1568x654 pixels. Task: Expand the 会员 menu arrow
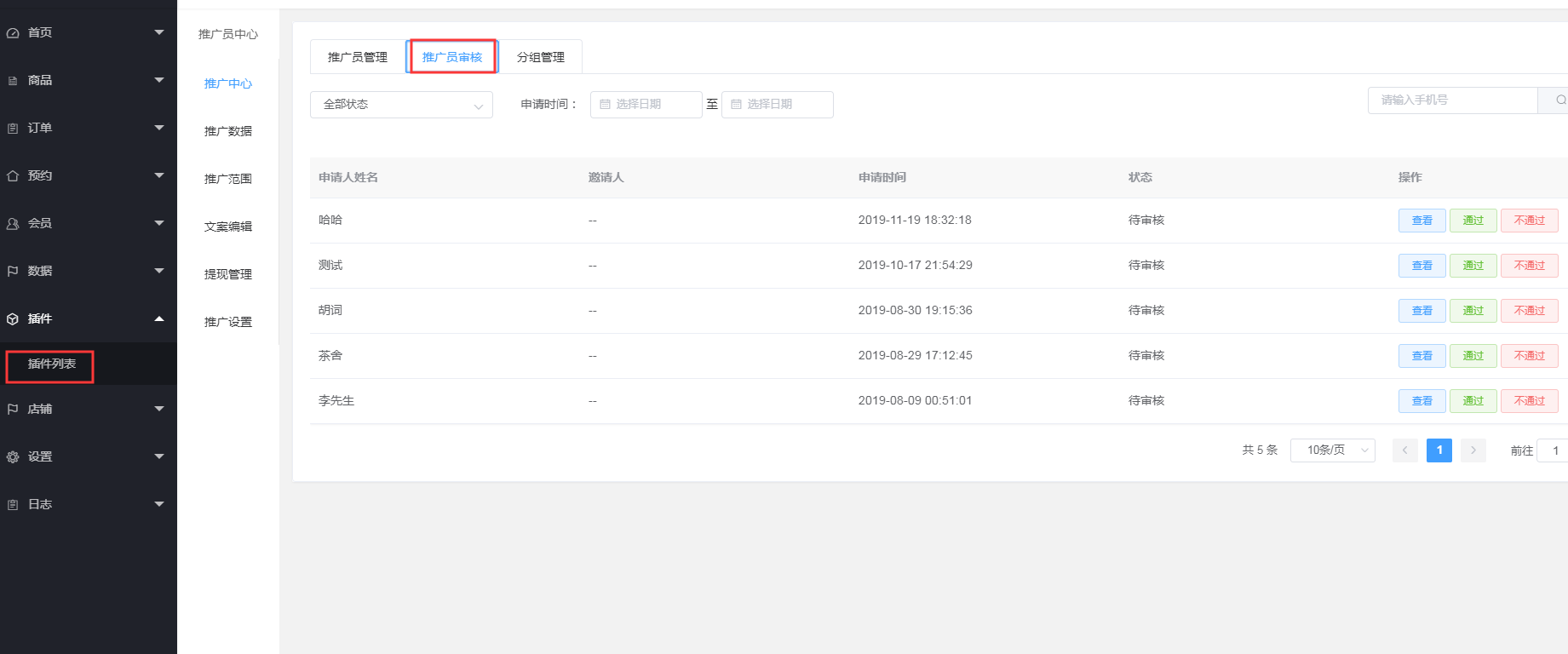point(159,223)
